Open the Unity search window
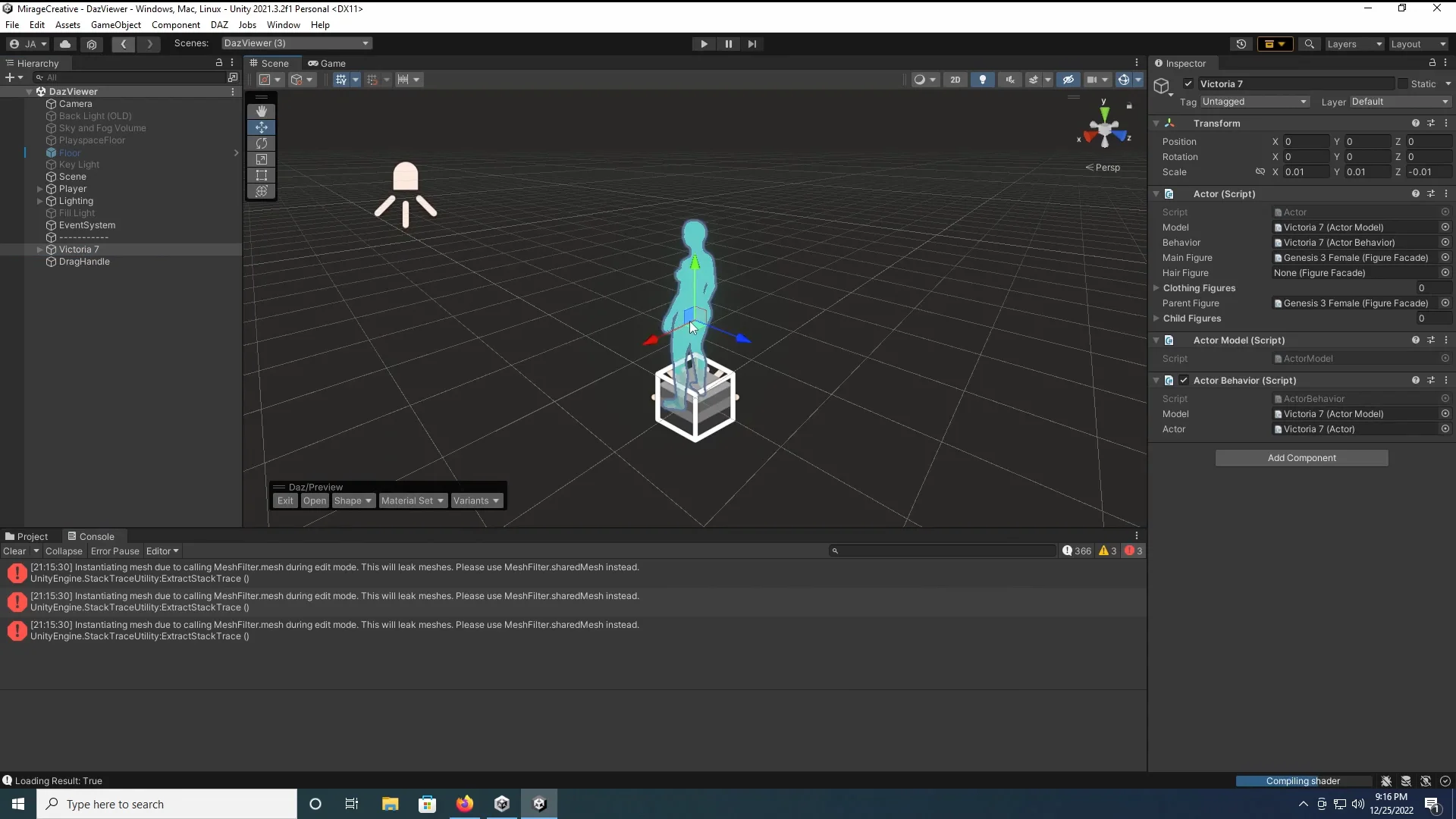The height and width of the screenshot is (819, 1456). tap(1310, 44)
